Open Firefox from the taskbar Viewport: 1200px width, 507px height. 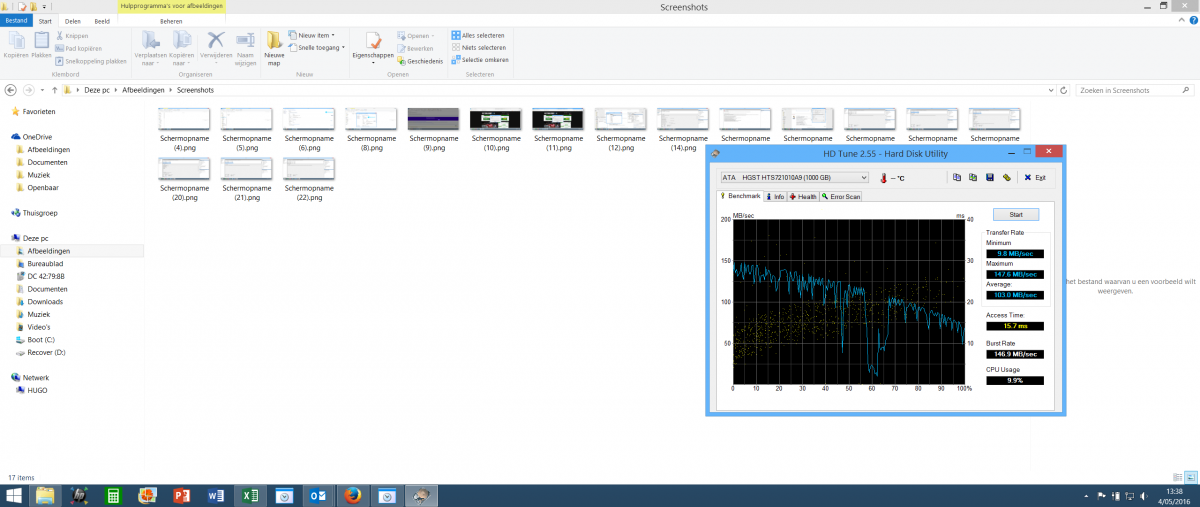tap(352, 495)
